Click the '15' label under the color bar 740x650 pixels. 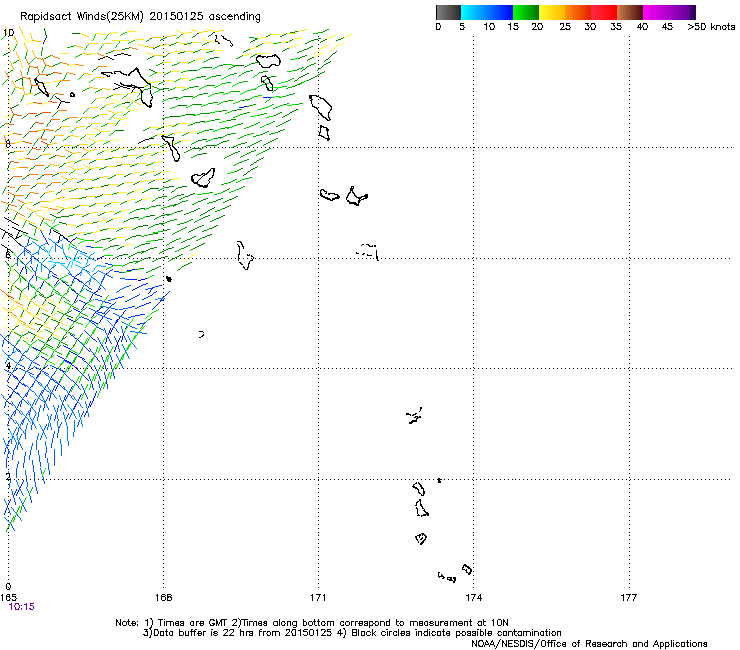coord(513,27)
